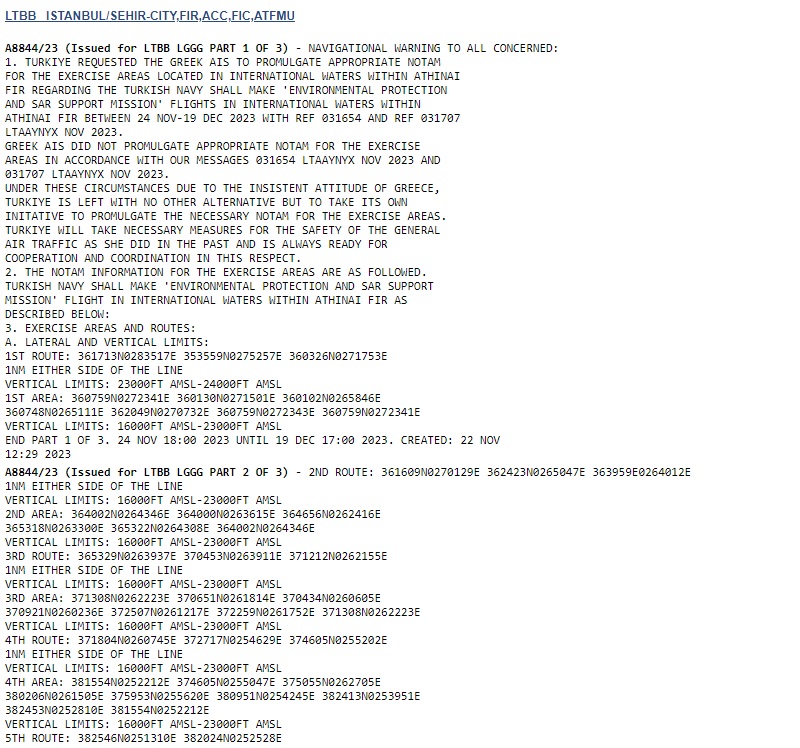Open the LTBB ISTANBUL/SEHIR-CITY,FIR,ACC,FIC,ATFMU link
This screenshot has width=800, height=748.
coord(149,16)
